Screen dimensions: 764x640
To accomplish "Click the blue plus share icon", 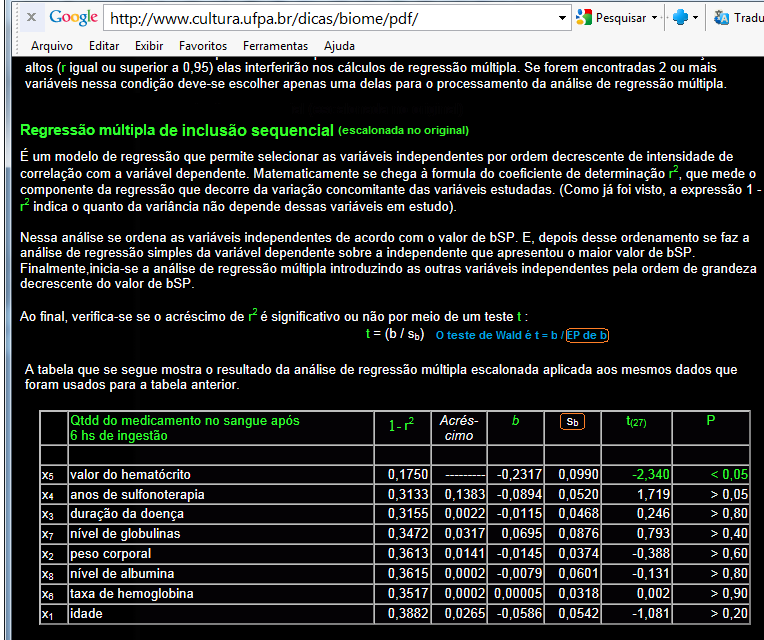I will click(x=680, y=18).
